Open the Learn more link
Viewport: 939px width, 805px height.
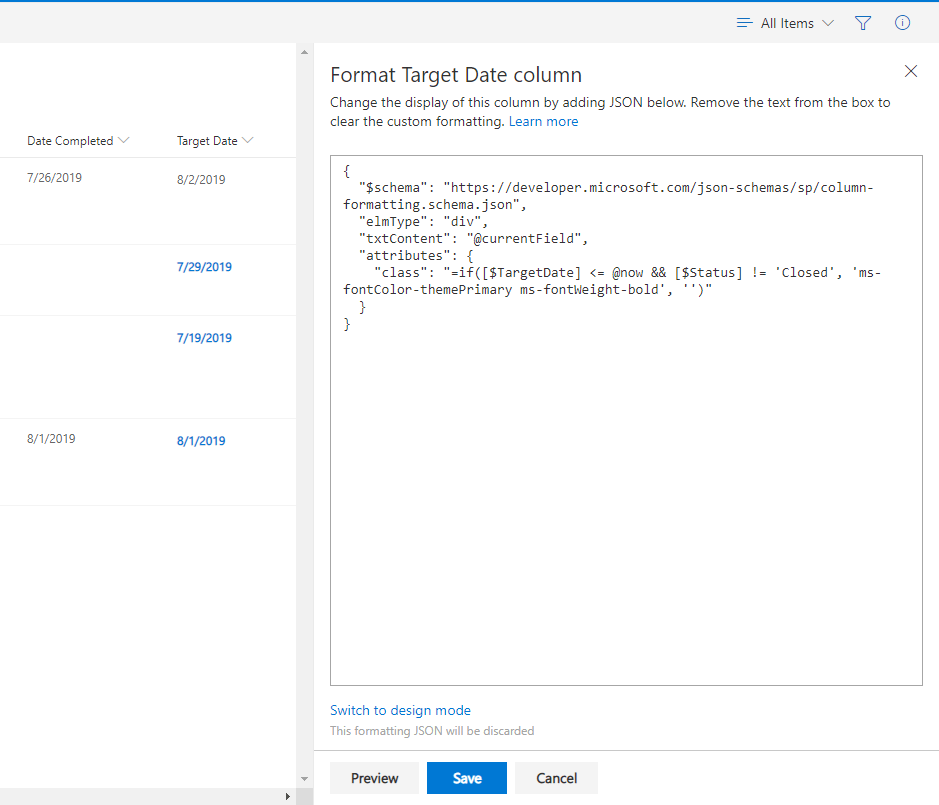tap(543, 121)
